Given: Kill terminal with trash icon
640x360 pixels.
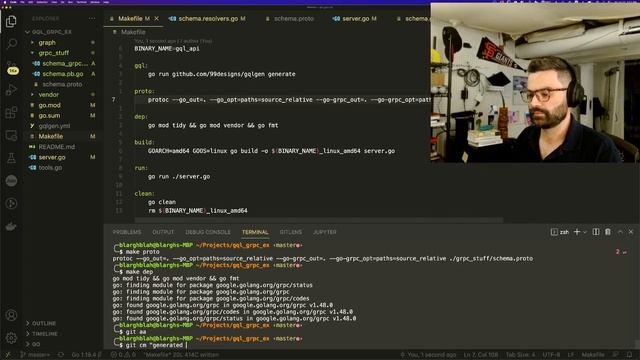Looking at the screenshot, I should [x=608, y=232].
